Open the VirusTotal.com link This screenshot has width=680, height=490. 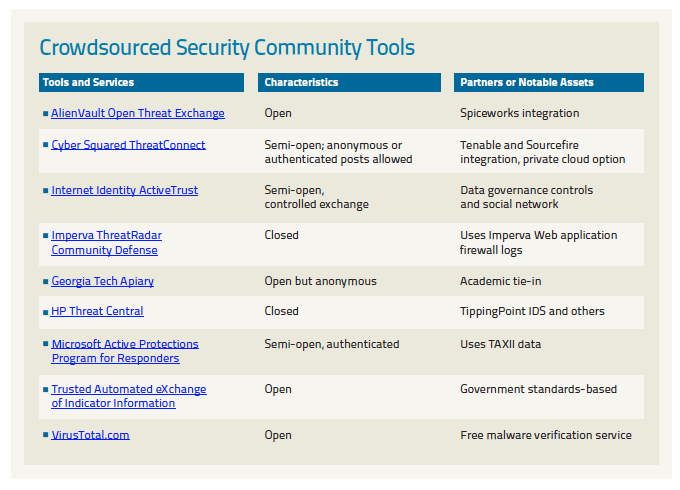(90, 435)
